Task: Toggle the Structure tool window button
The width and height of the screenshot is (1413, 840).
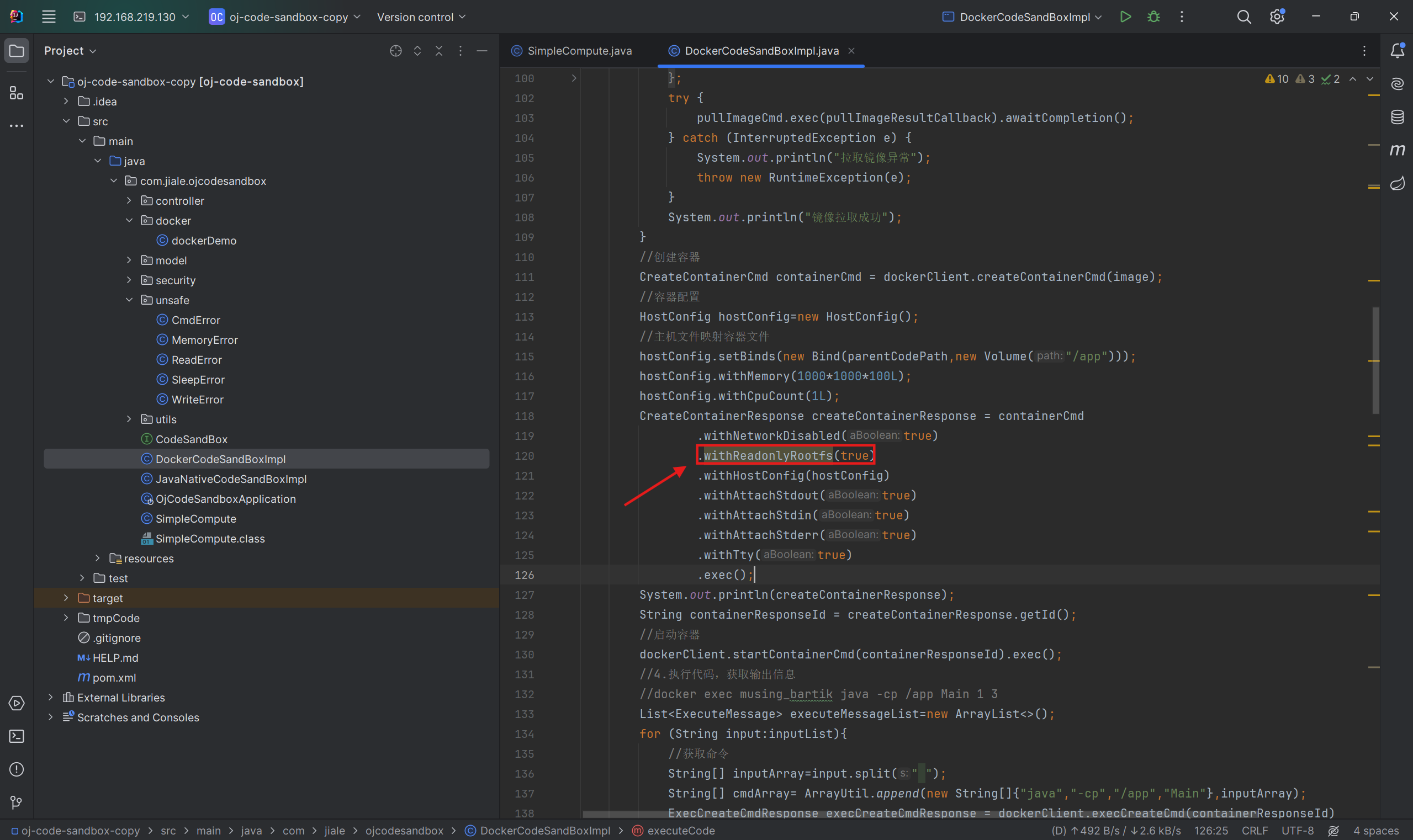Action: tap(17, 93)
